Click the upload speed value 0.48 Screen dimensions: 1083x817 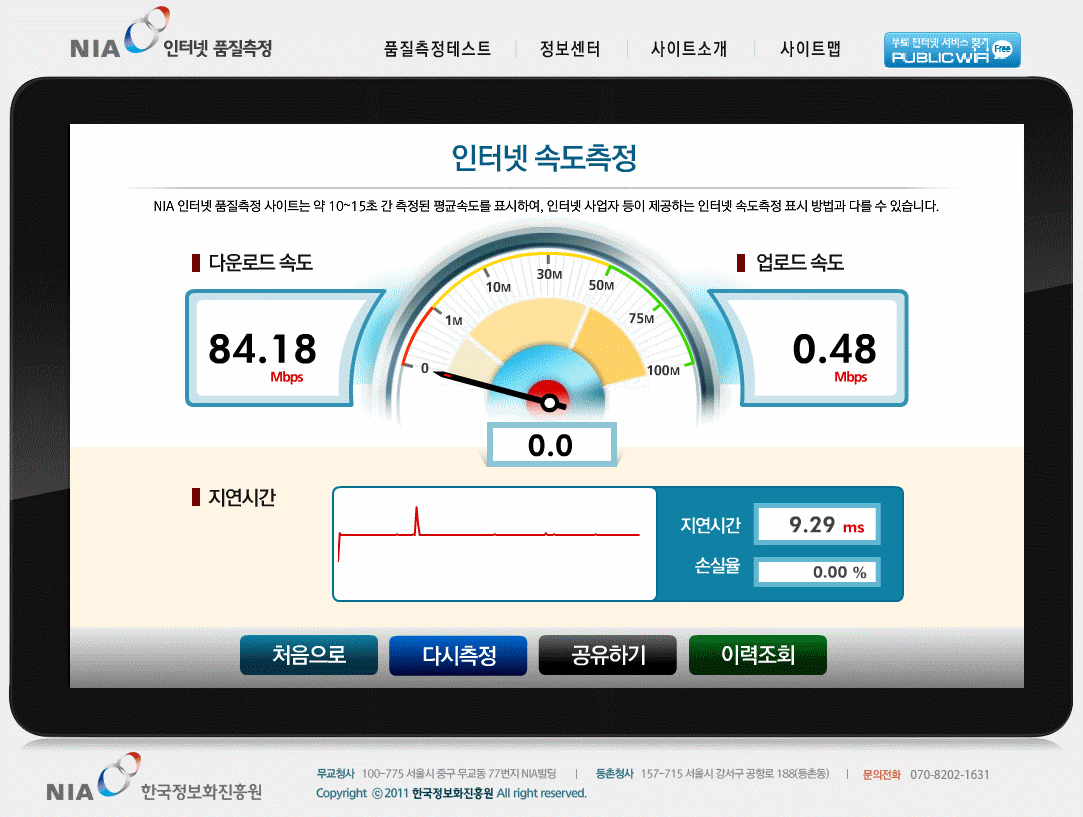(x=834, y=349)
